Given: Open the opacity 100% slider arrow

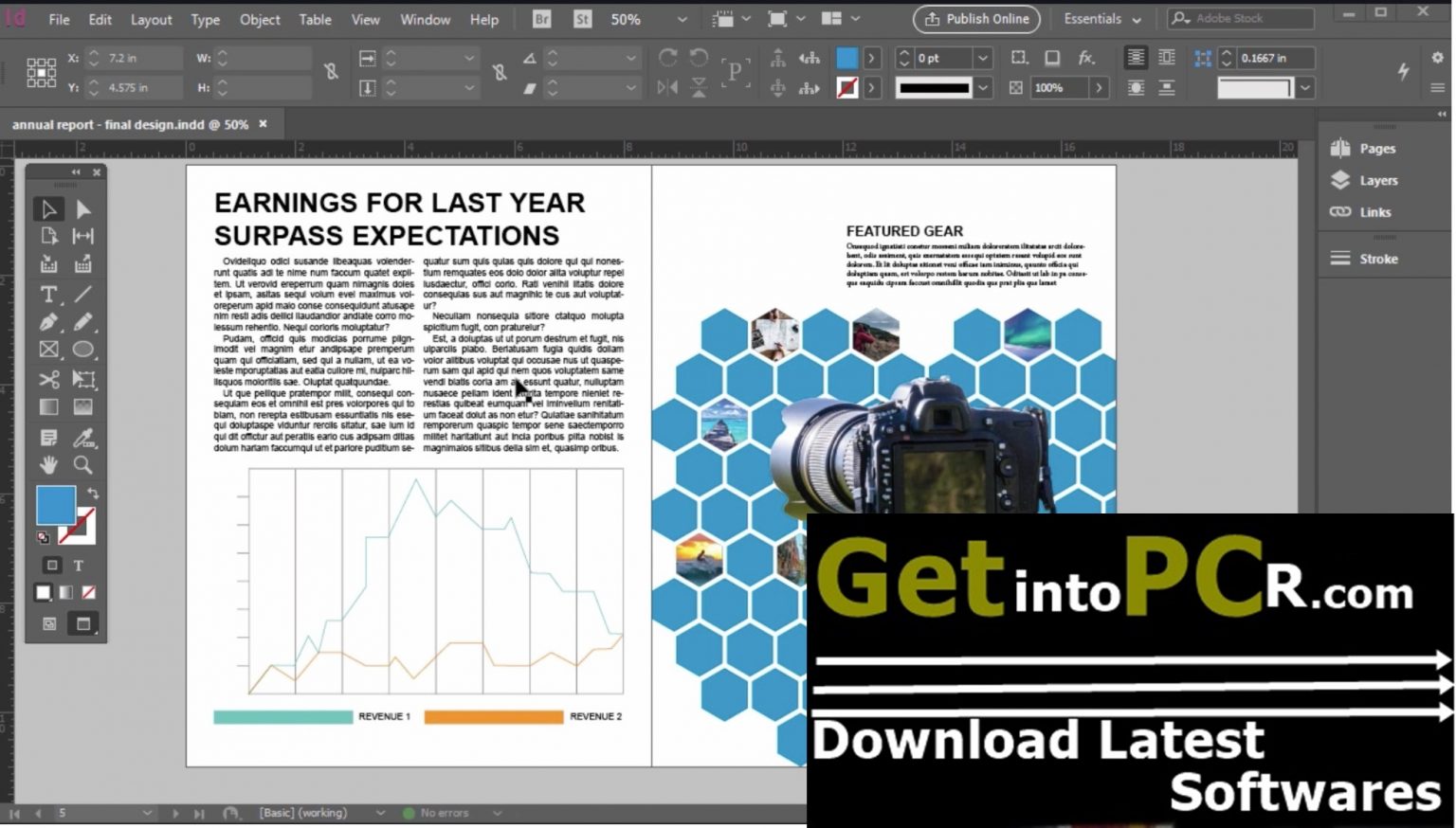Looking at the screenshot, I should [1099, 87].
